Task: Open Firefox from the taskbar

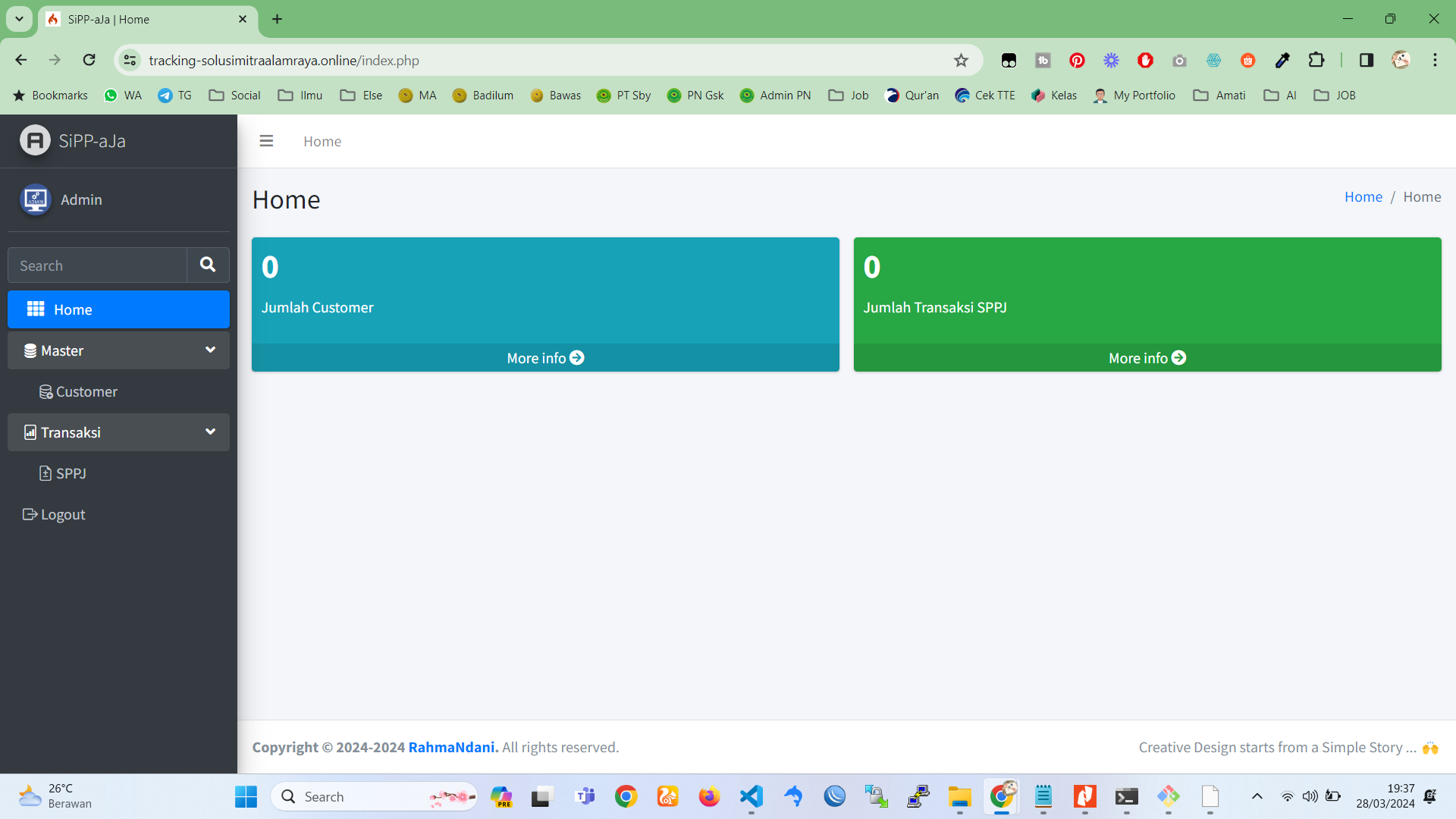Action: pyautogui.click(x=709, y=796)
